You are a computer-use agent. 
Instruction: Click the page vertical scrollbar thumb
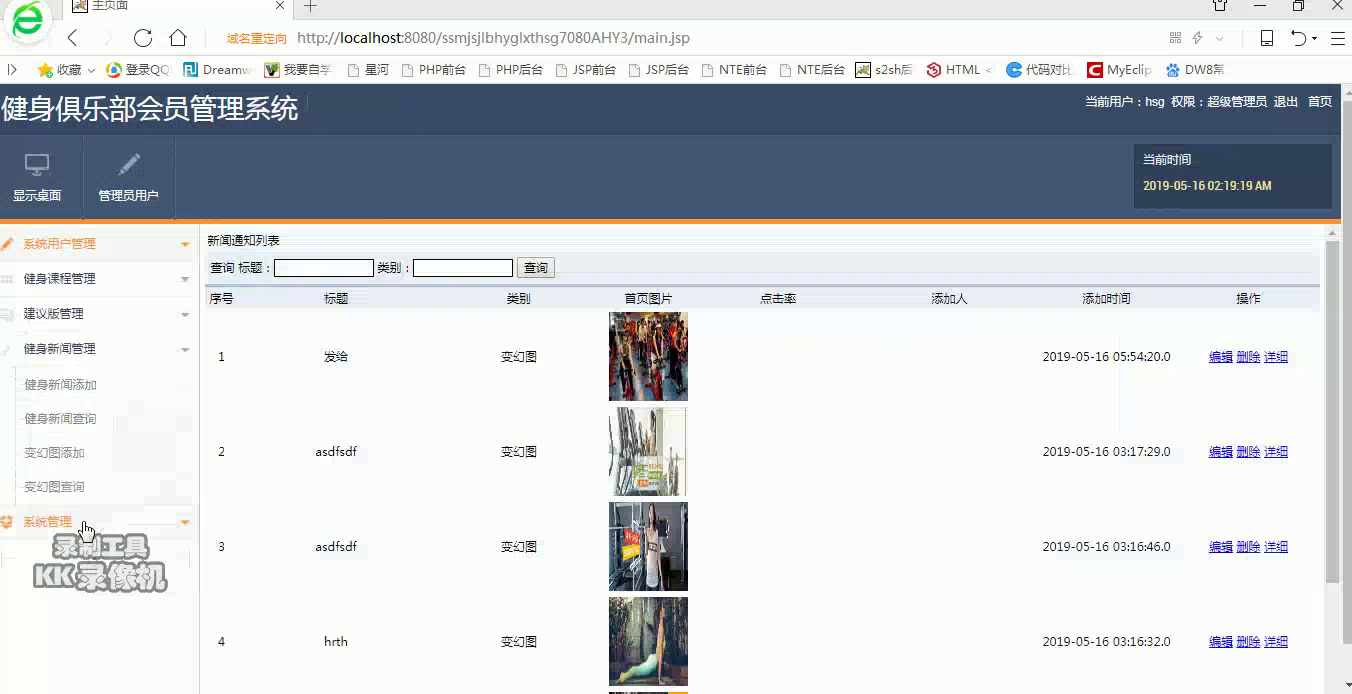tap(1332, 410)
